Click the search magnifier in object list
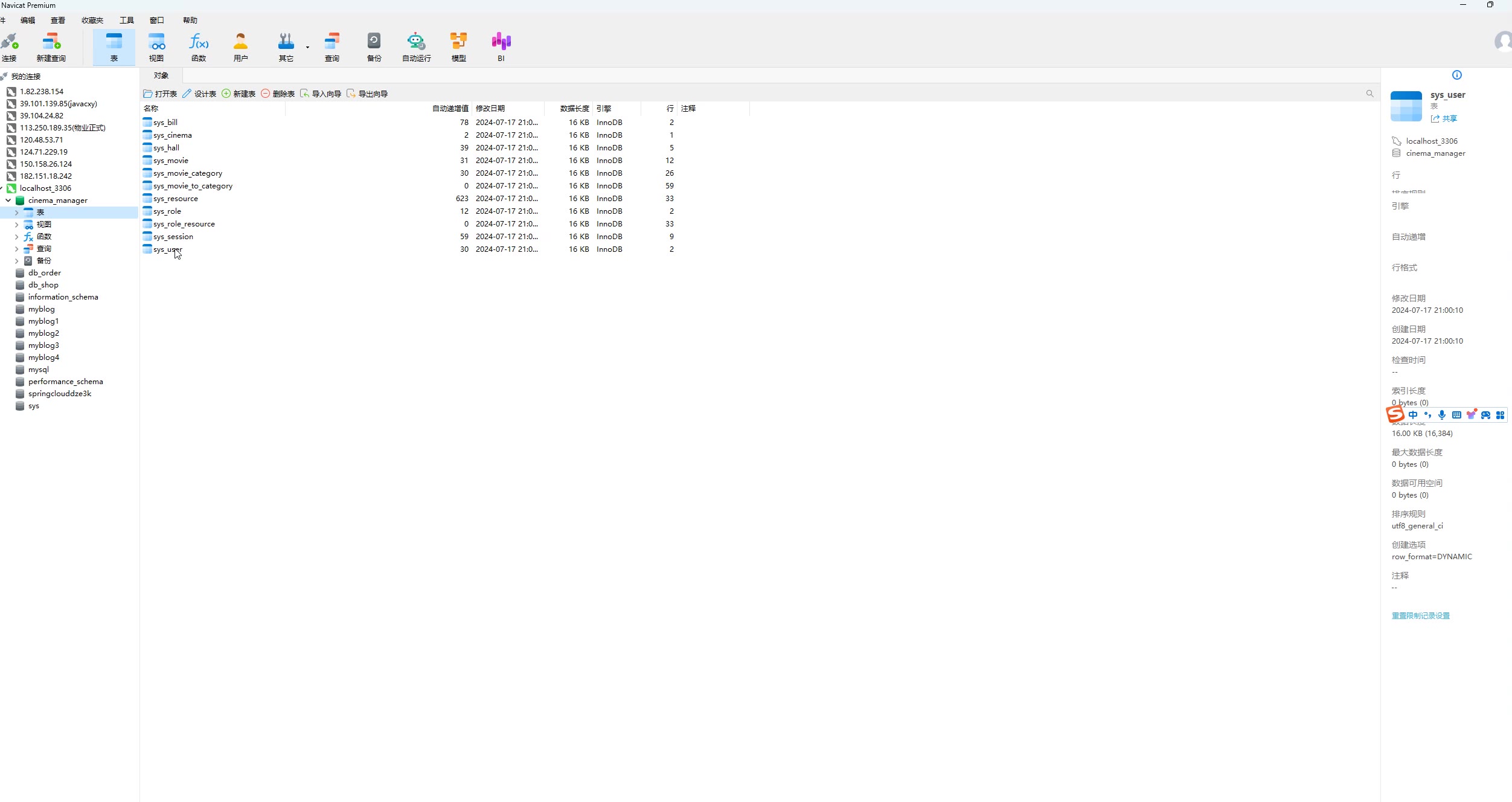Image resolution: width=1512 pixels, height=802 pixels. 1369,94
